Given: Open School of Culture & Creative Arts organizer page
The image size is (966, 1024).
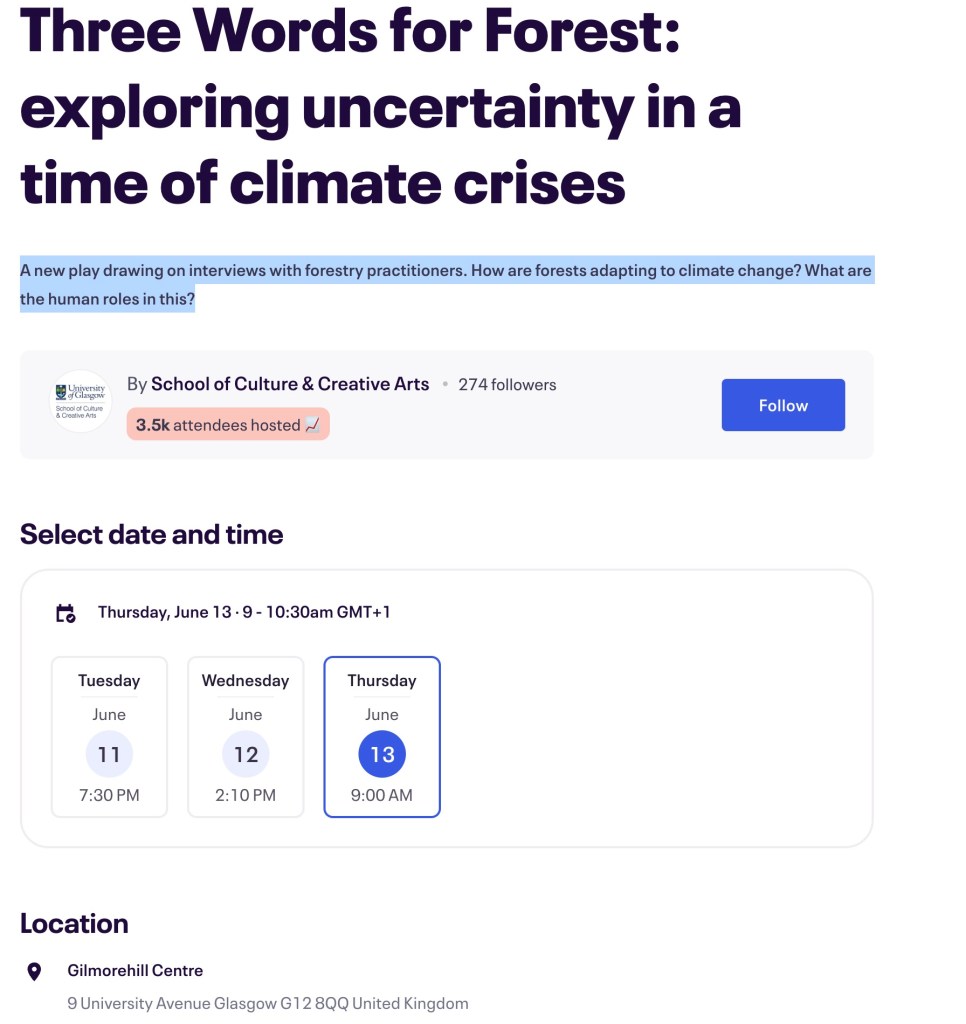Looking at the screenshot, I should pyautogui.click(x=290, y=384).
